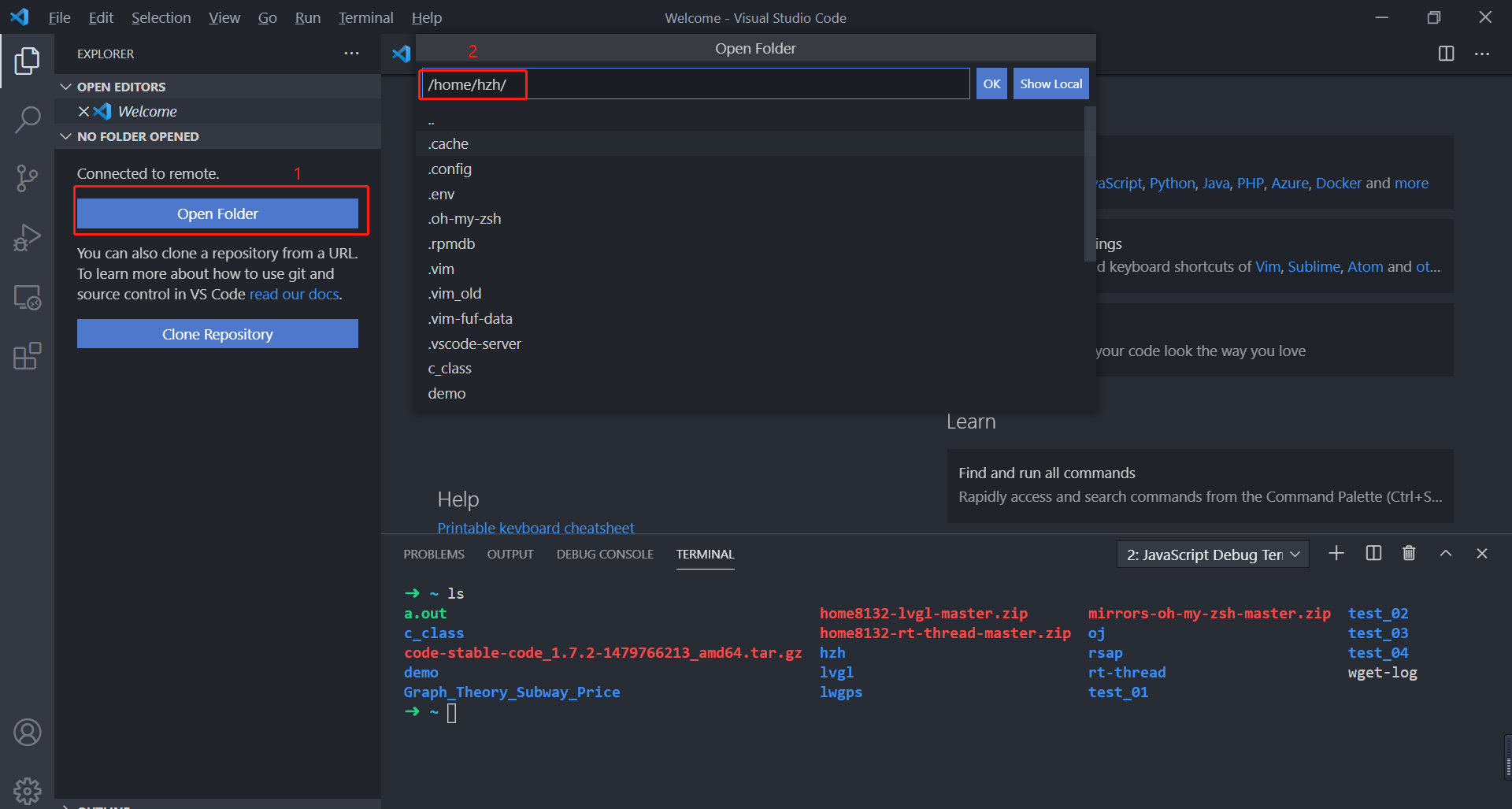Open the Find and run all commands card

tap(1200, 485)
